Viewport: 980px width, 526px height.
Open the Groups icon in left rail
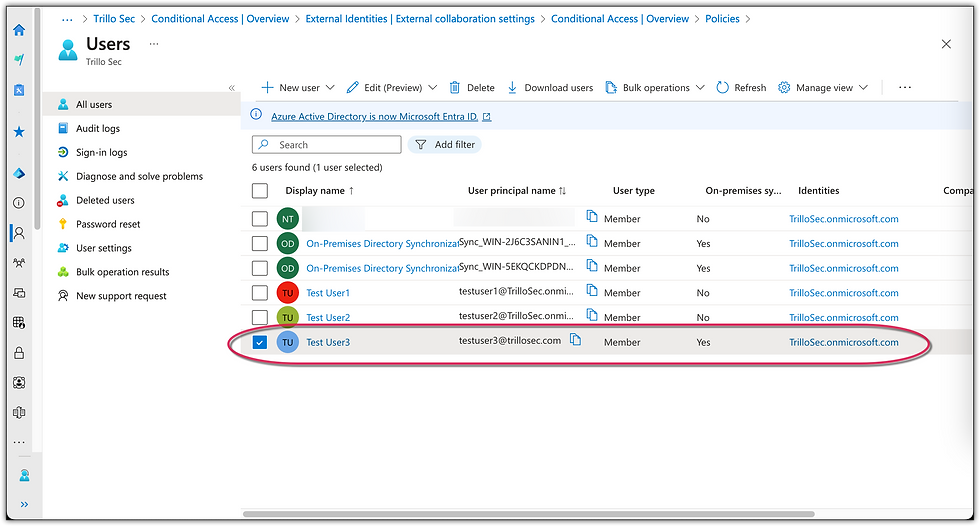[x=19, y=263]
